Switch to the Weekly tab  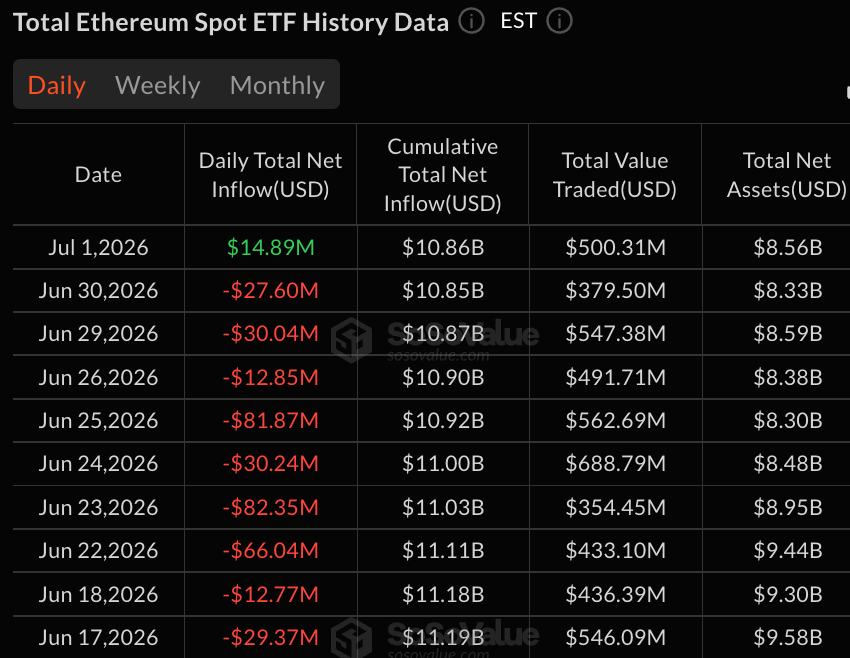click(x=158, y=85)
